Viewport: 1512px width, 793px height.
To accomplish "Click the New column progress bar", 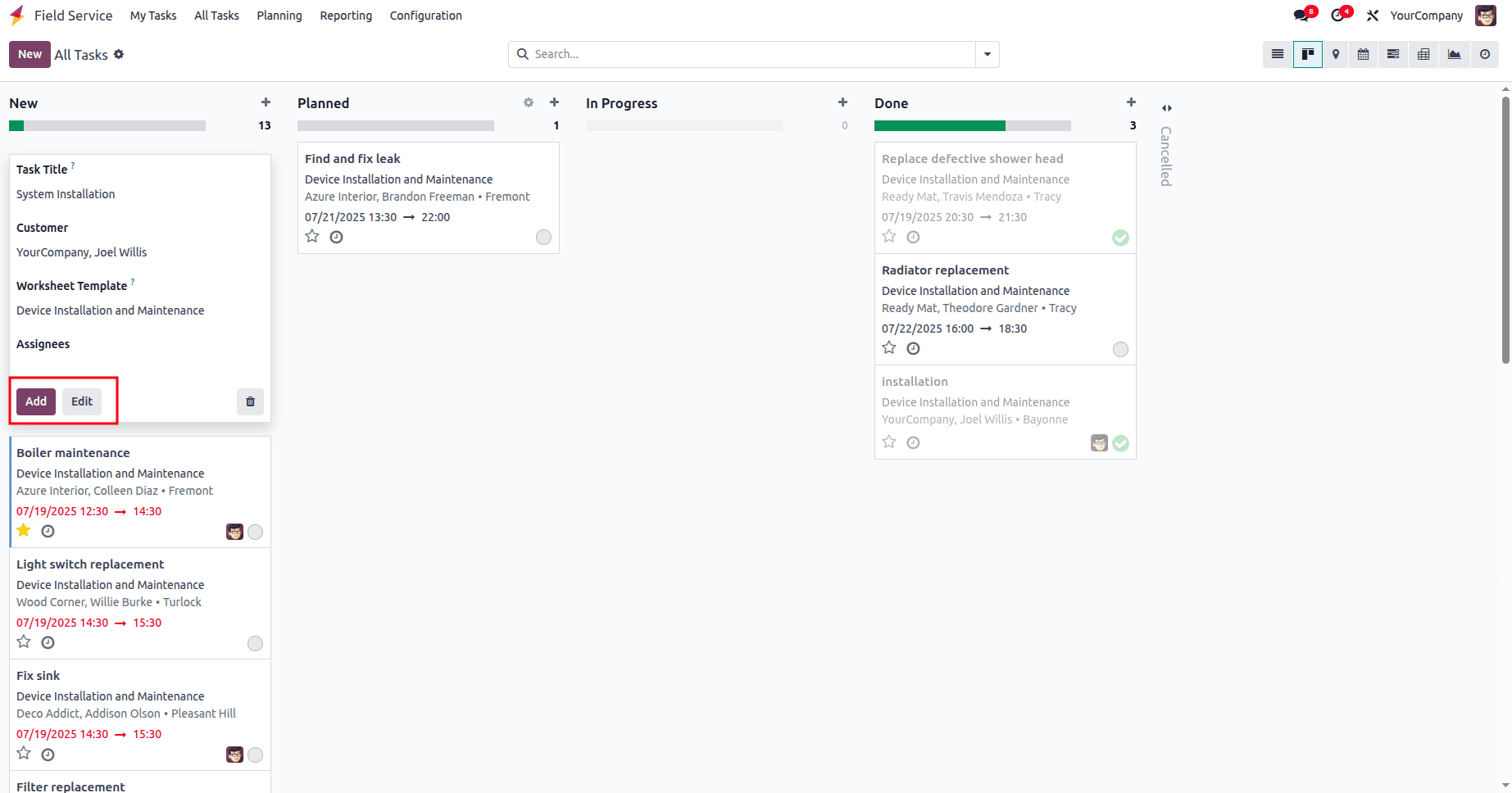I will click(107, 125).
